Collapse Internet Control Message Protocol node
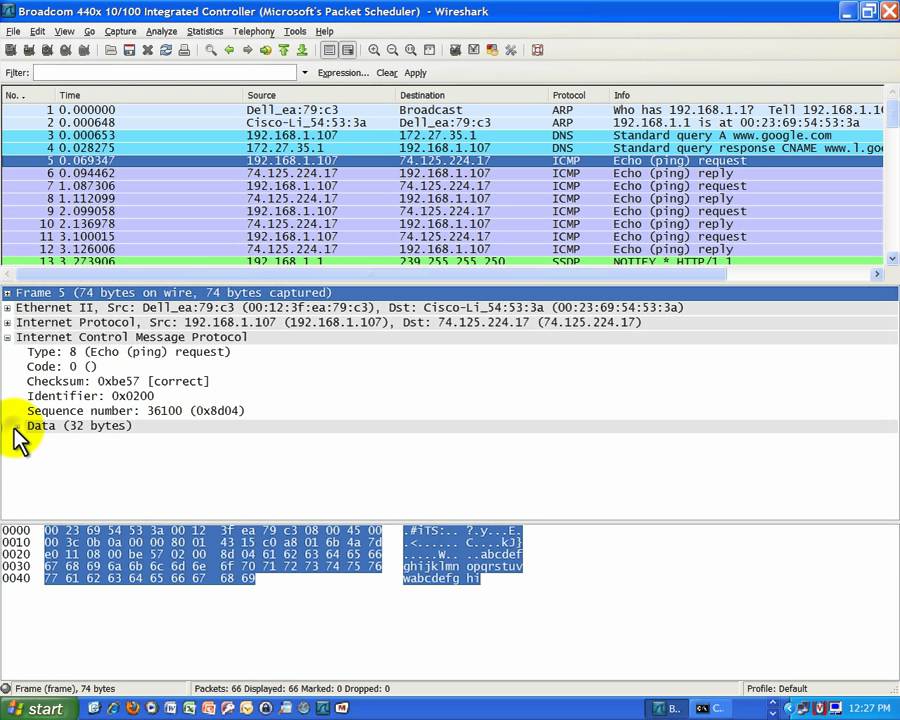The width and height of the screenshot is (900, 720). tap(7, 338)
